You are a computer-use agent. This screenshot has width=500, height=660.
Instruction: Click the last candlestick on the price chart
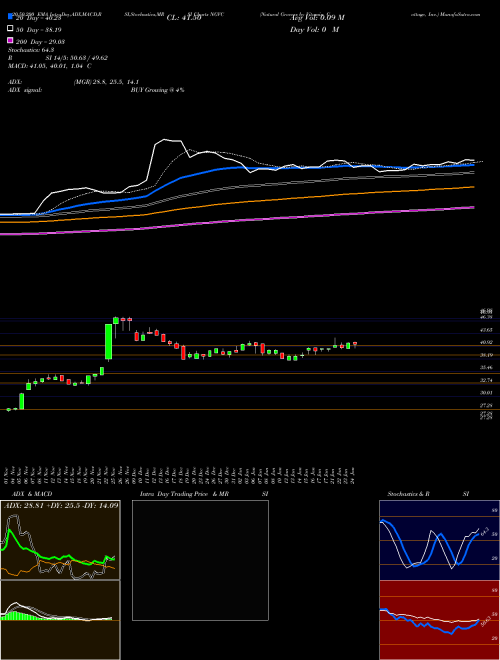[x=355, y=344]
